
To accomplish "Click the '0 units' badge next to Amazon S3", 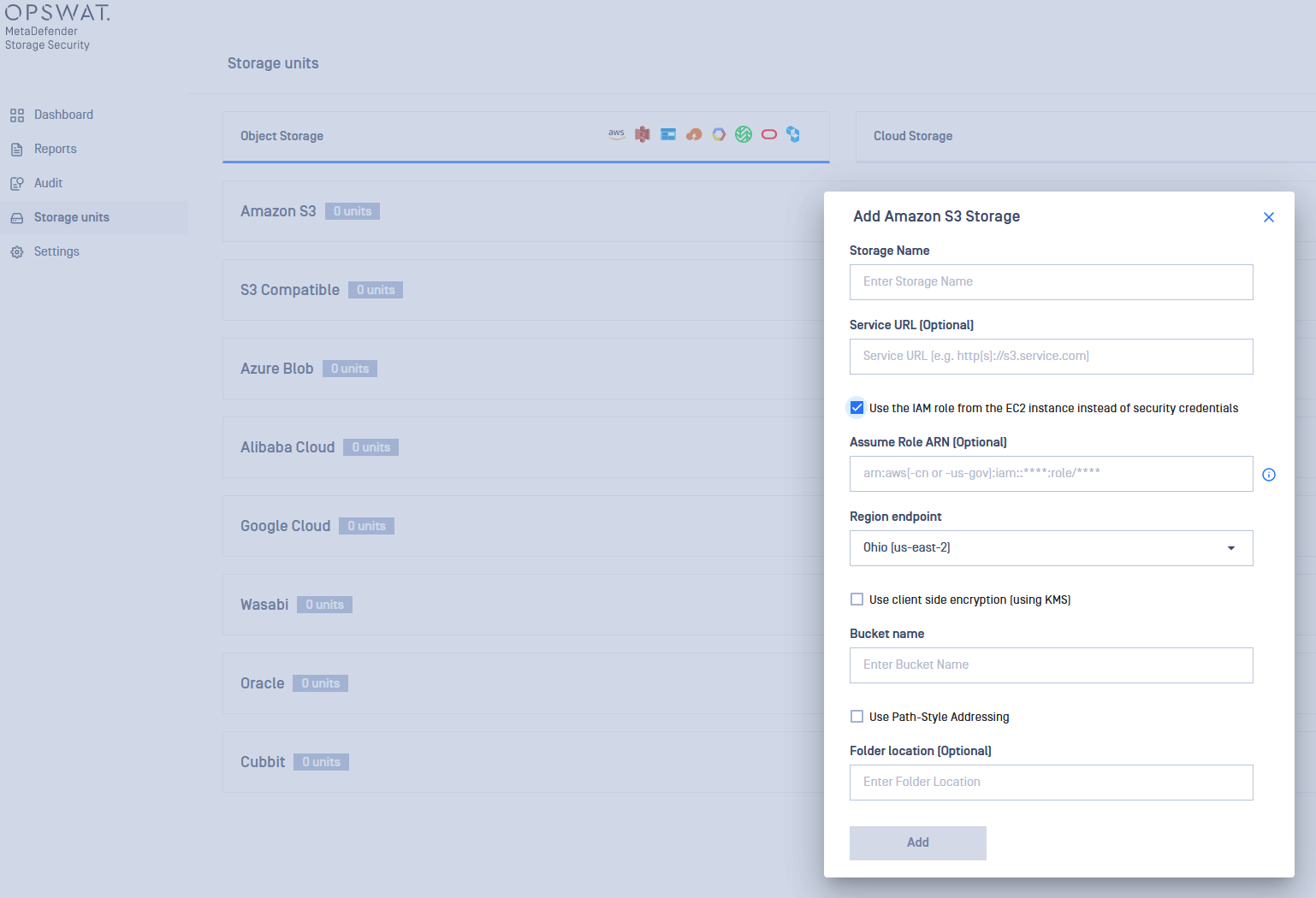I will coord(353,211).
